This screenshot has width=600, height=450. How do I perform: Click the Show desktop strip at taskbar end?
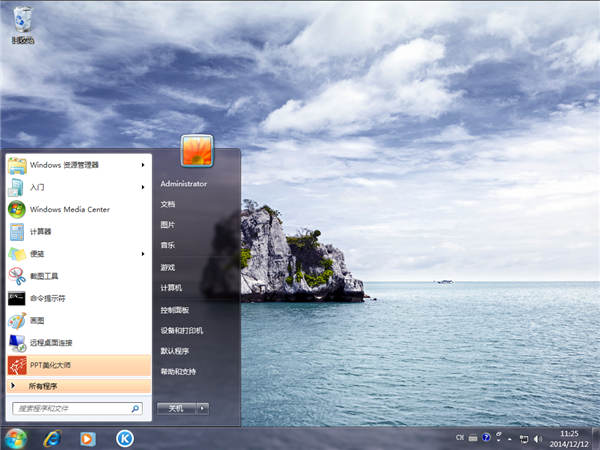[595, 439]
